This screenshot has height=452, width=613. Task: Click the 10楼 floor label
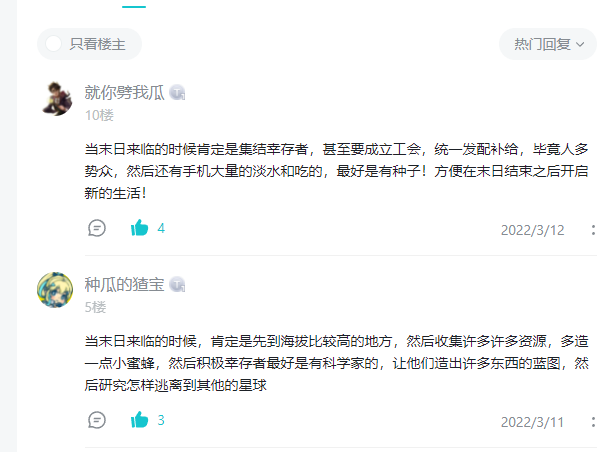(99, 115)
